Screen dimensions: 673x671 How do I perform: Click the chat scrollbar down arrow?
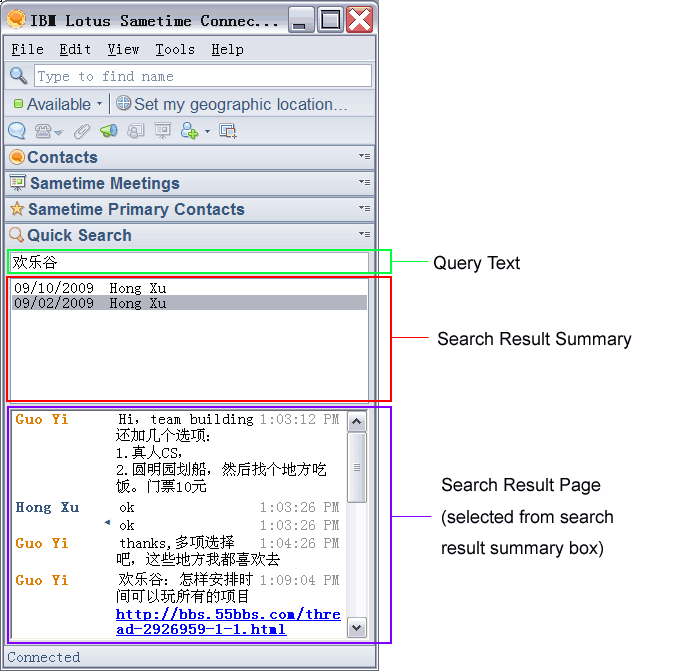tap(357, 628)
